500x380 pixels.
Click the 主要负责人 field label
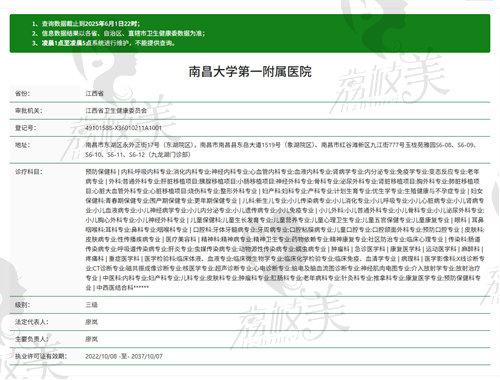coord(32,339)
